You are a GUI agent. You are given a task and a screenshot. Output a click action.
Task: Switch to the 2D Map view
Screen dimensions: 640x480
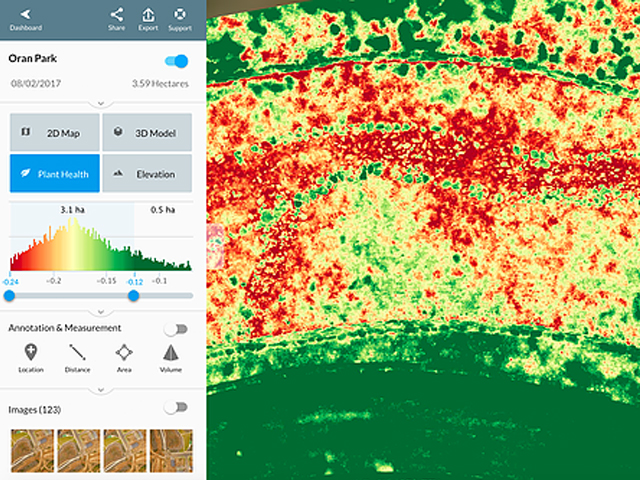coord(55,132)
